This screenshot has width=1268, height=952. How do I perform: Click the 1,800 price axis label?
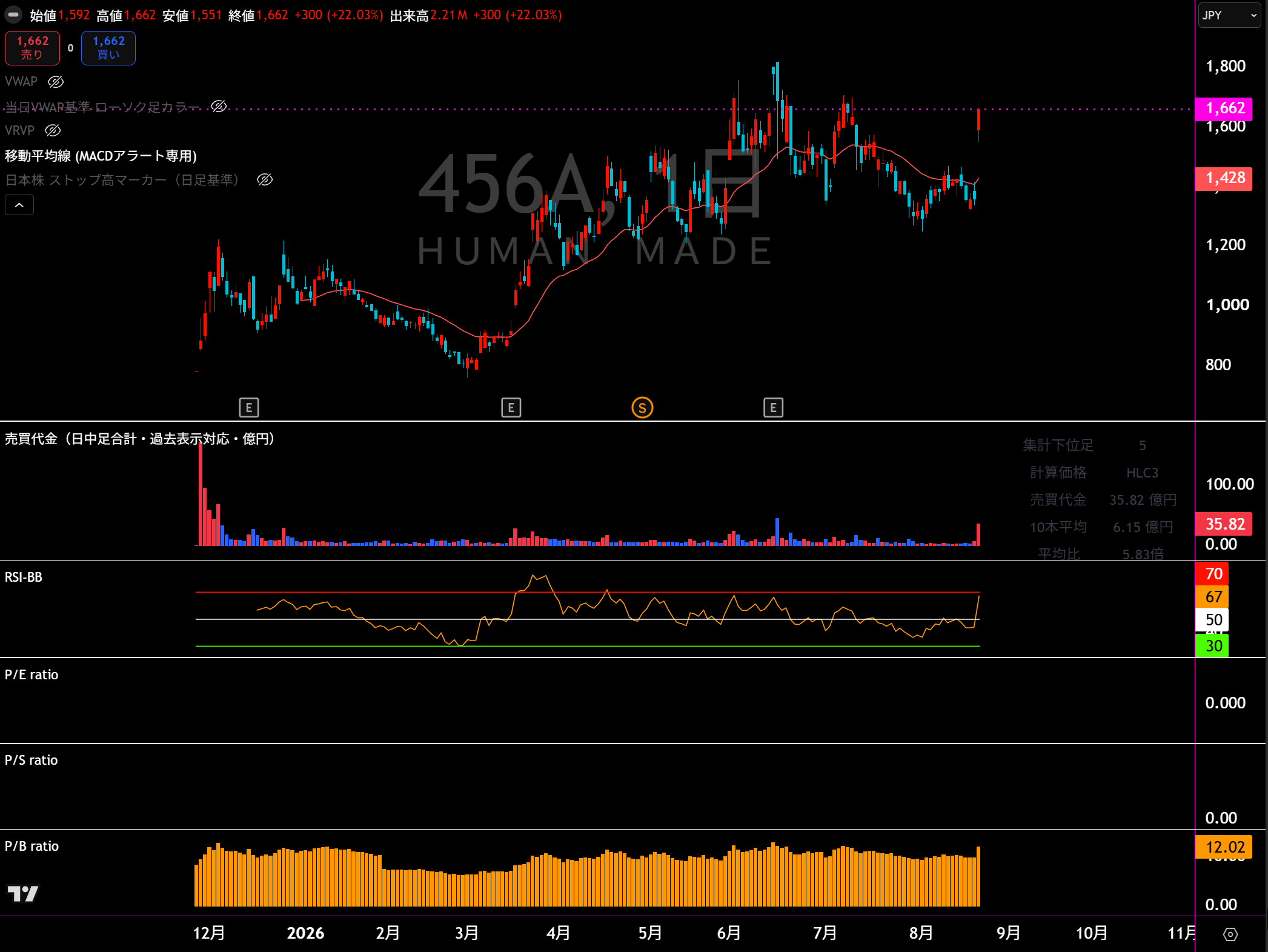1226,66
